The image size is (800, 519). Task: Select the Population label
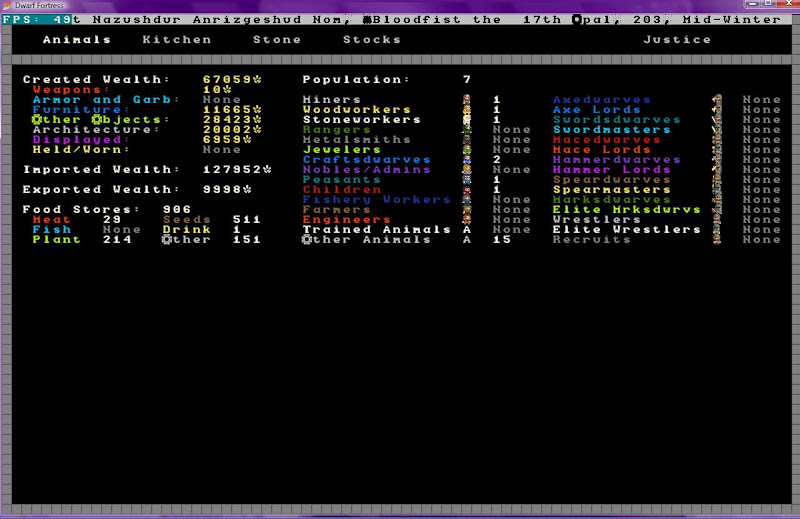[357, 80]
